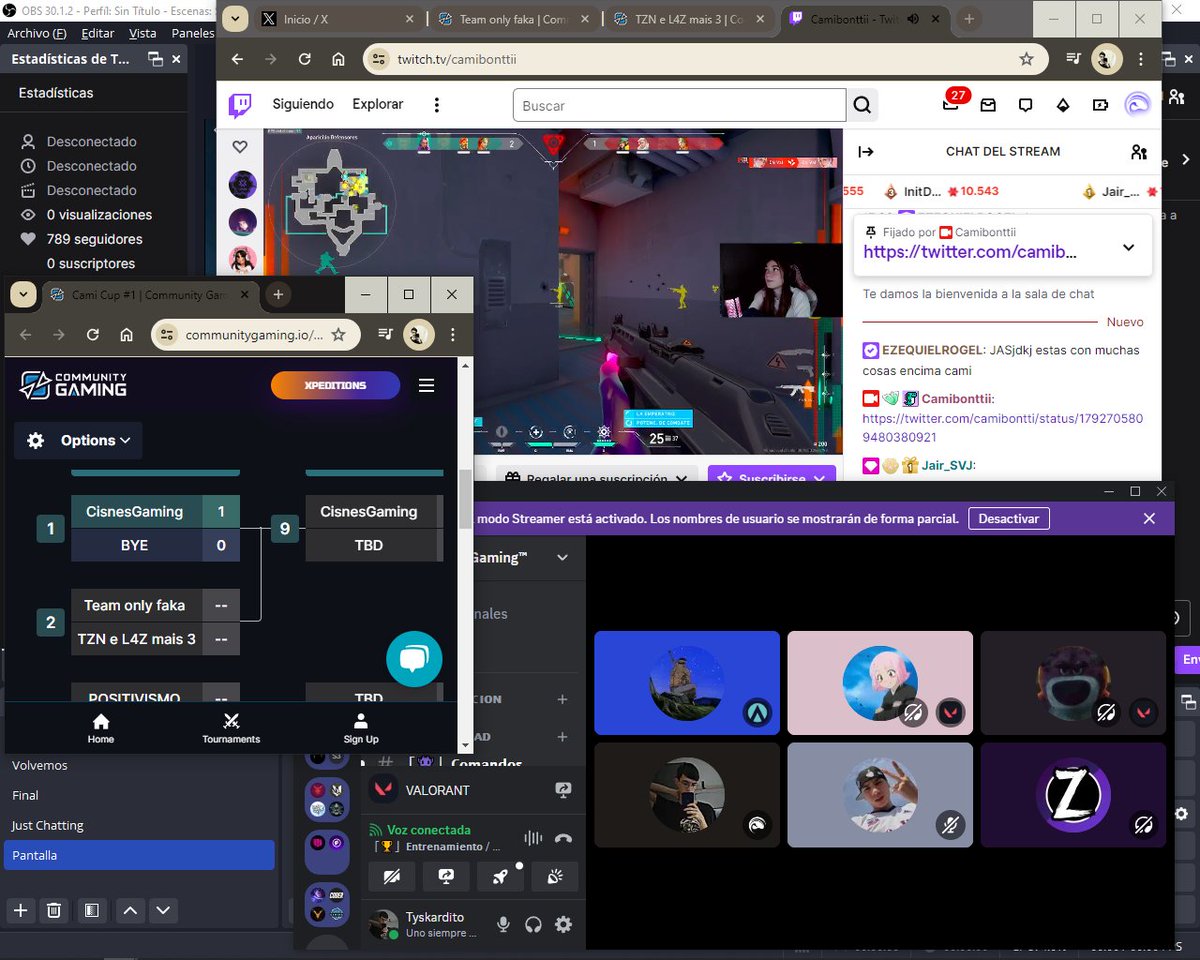Add a scene with OBS plus button
The width and height of the screenshot is (1200, 960).
pos(21,910)
